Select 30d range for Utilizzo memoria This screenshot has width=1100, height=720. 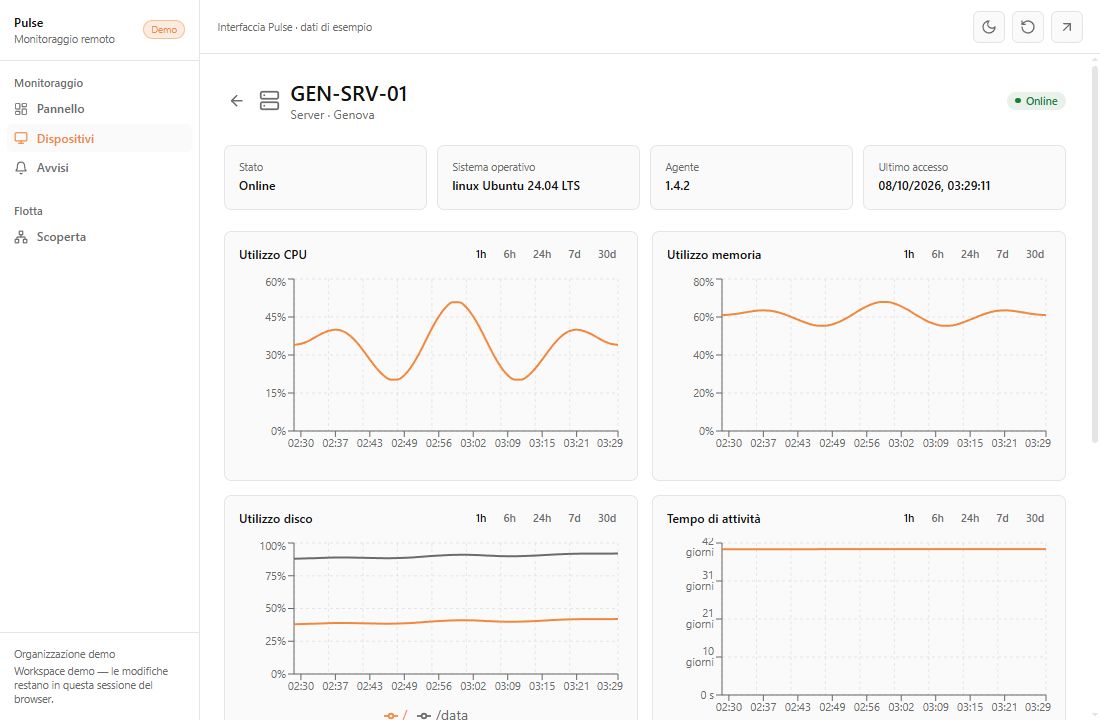[x=1035, y=254]
